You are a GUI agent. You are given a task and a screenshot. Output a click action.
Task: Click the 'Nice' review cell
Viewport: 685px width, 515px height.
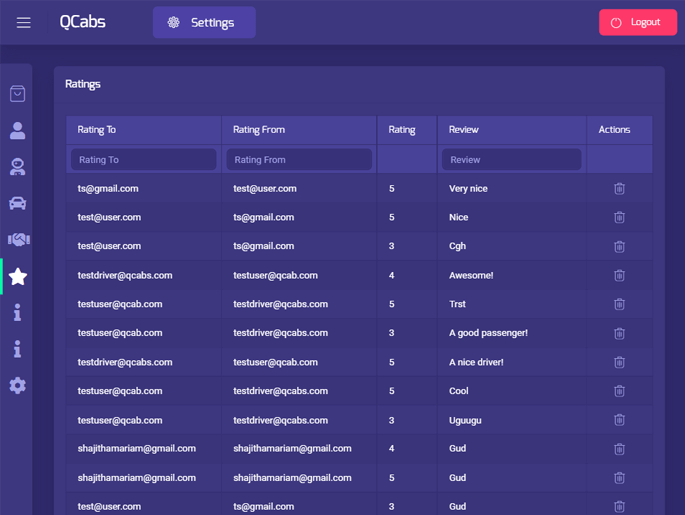pos(512,217)
